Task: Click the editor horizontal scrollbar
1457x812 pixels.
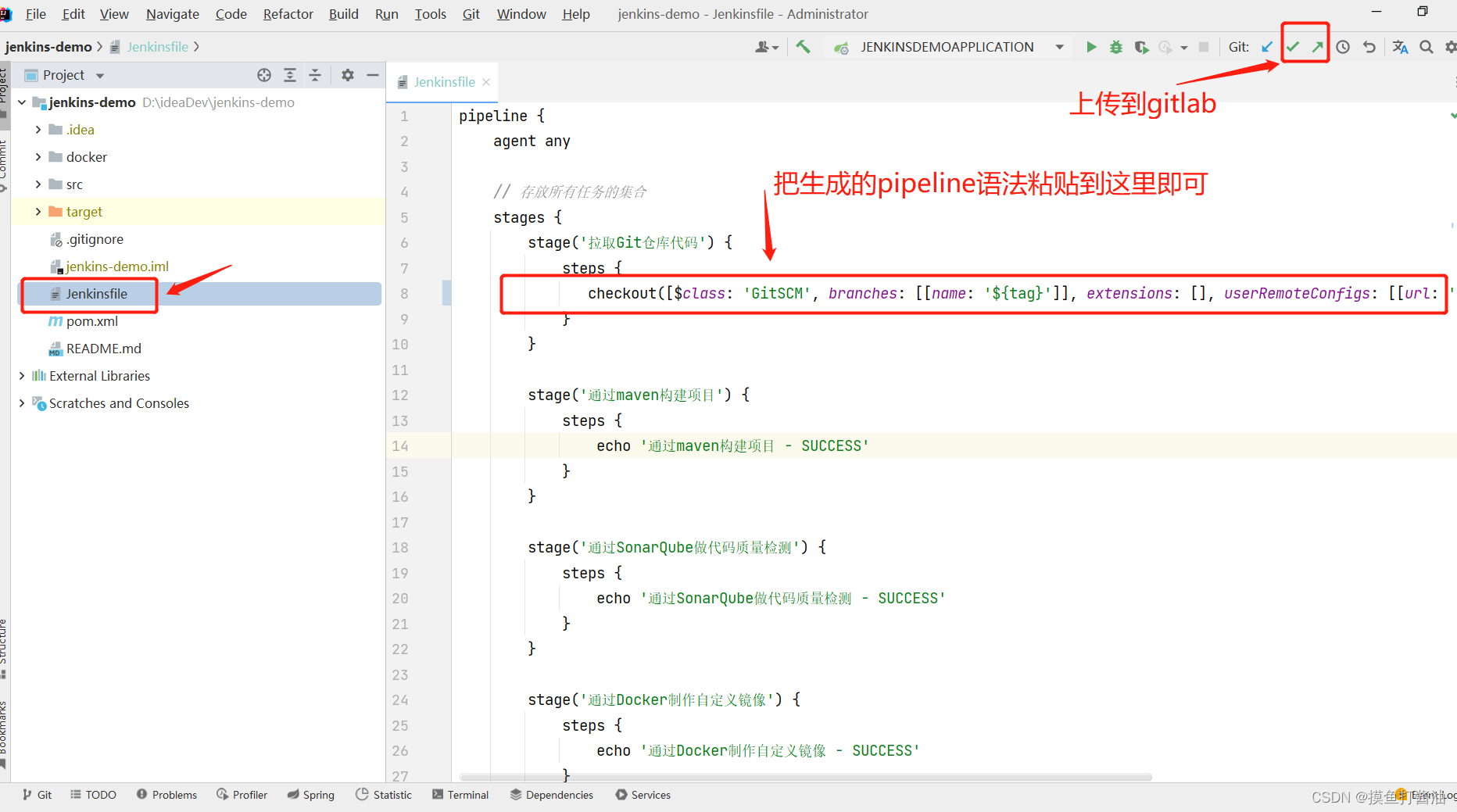Action: click(806, 778)
